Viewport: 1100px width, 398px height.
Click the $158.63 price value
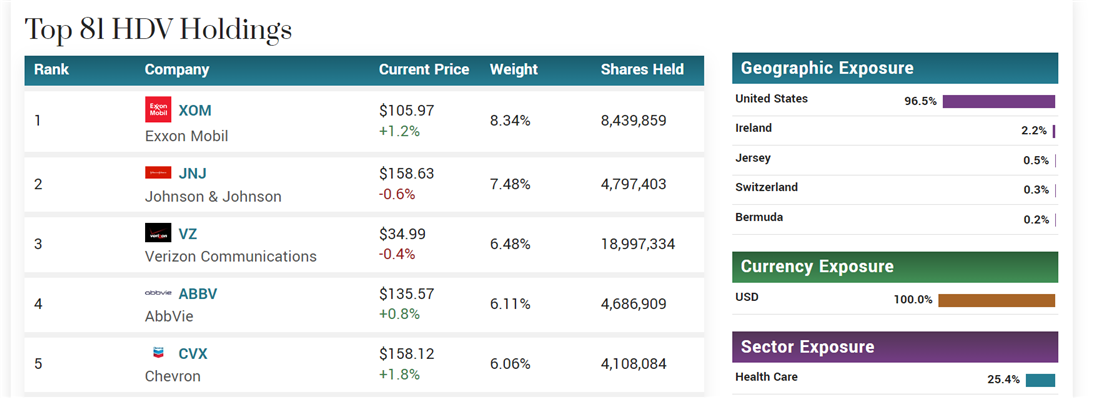[x=407, y=173]
